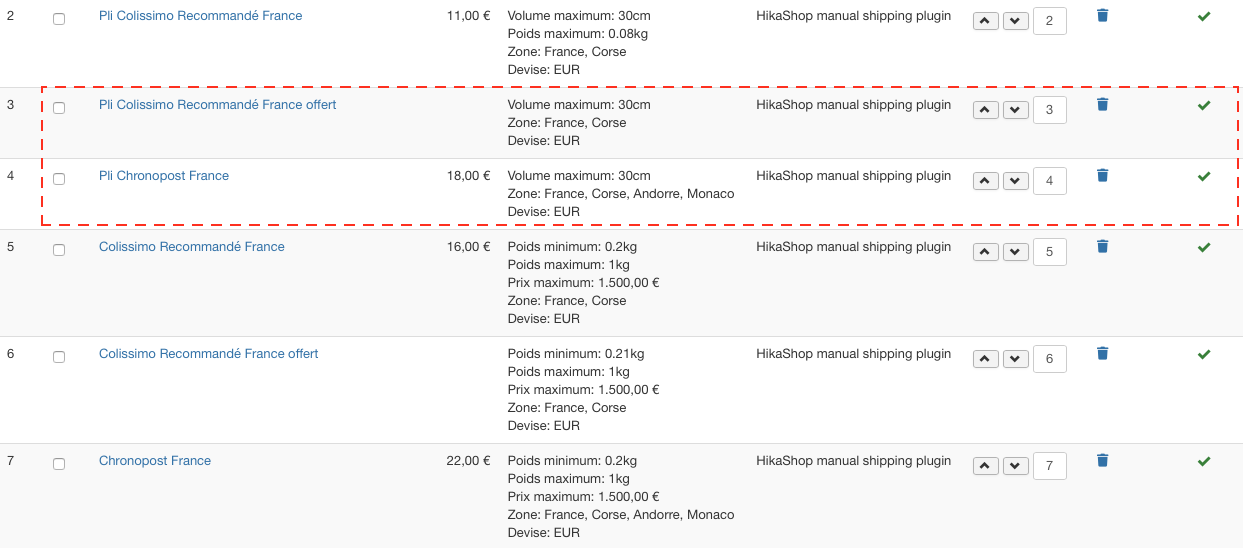Click order field of Colissimo Recommandé France
Screen dimensions: 1255x548
point(1049,252)
